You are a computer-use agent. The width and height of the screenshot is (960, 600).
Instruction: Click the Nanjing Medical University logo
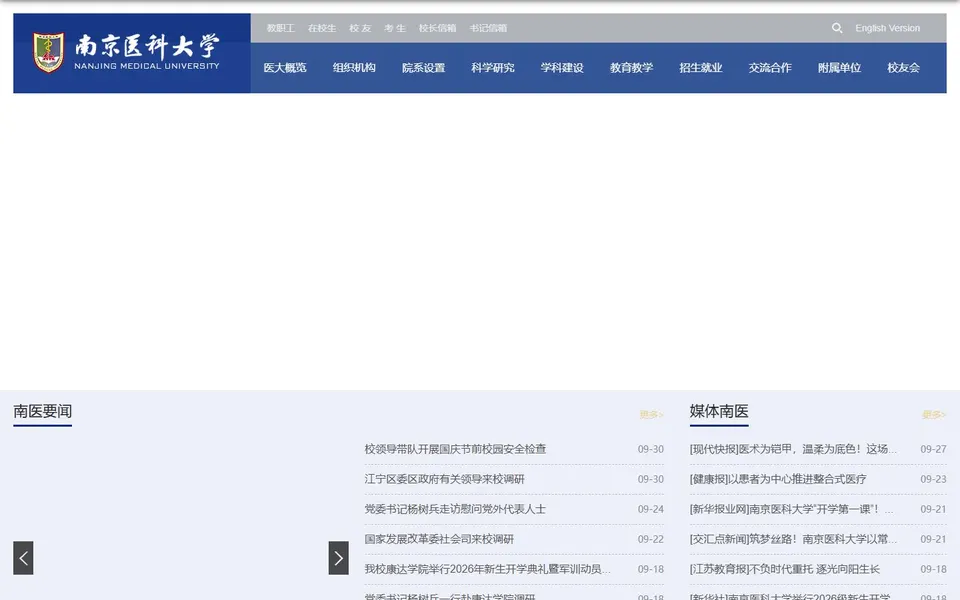pyautogui.click(x=126, y=53)
